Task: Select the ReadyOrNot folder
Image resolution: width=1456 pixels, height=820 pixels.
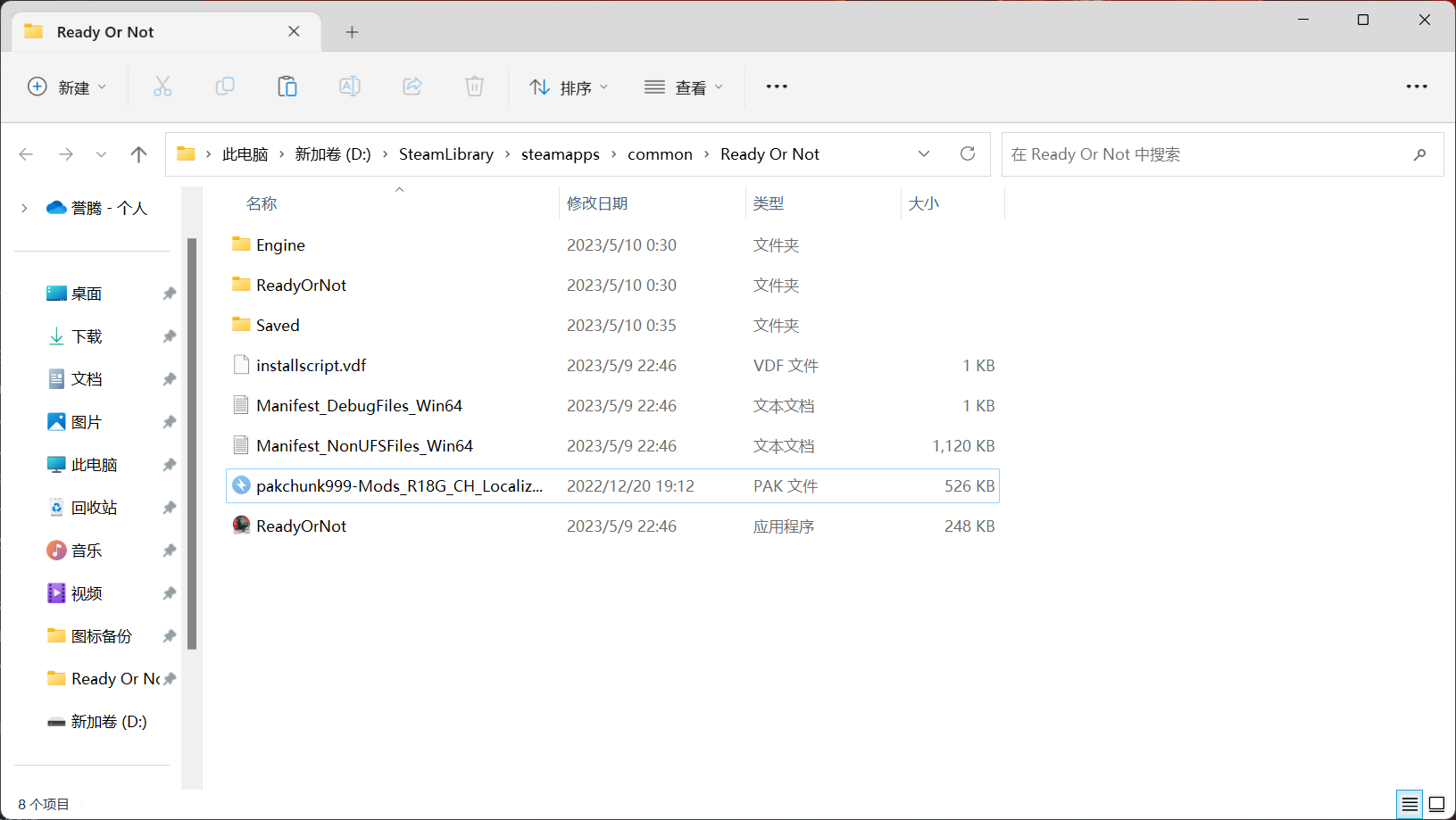Action: 612,285
